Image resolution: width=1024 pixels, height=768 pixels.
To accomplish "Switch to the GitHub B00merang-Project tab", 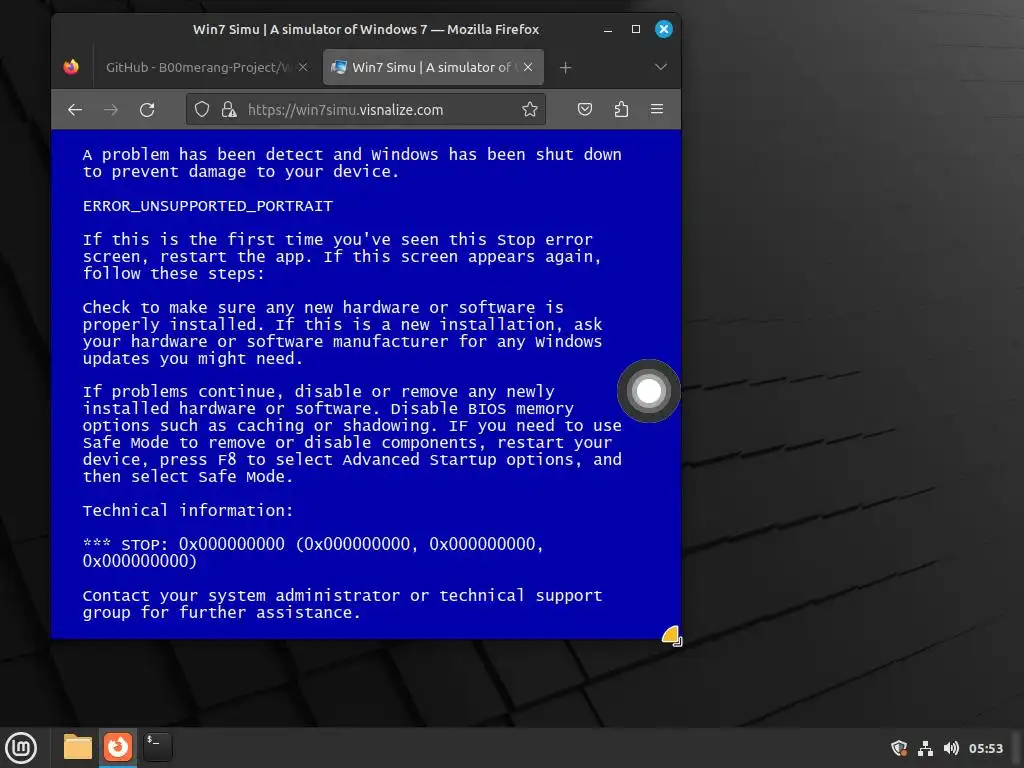I will [x=197, y=67].
